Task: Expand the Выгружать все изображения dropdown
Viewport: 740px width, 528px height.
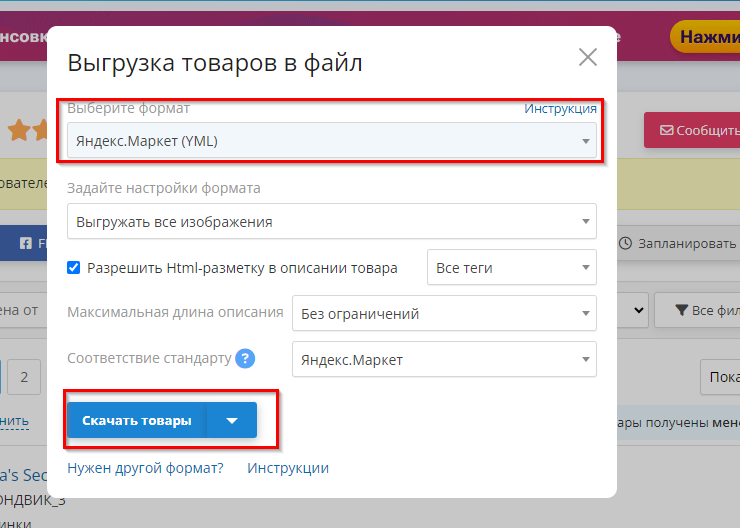Action: point(332,222)
